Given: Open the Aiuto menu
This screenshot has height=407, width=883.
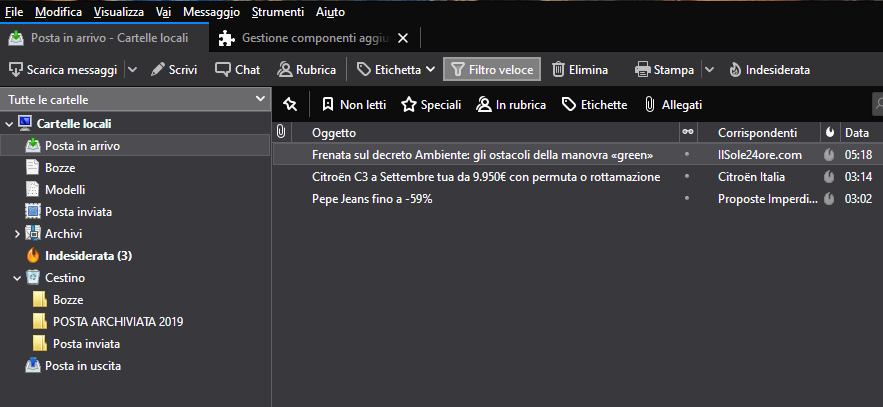Looking at the screenshot, I should point(330,12).
